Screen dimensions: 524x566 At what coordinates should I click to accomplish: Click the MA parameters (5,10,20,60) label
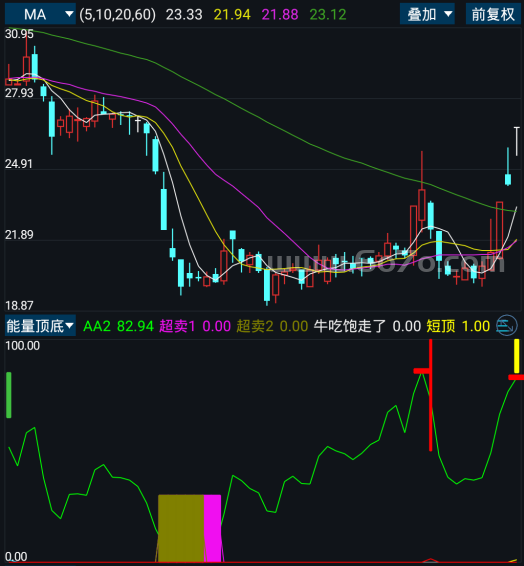click(x=118, y=14)
